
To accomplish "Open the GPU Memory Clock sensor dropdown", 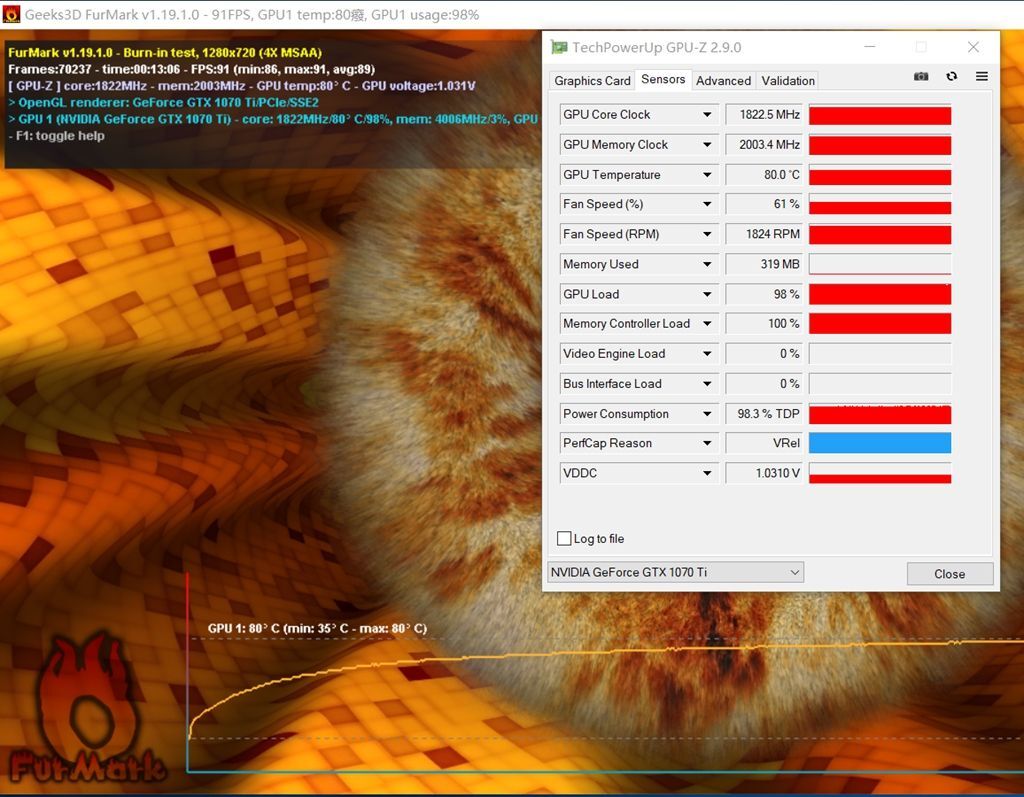I will click(707, 144).
